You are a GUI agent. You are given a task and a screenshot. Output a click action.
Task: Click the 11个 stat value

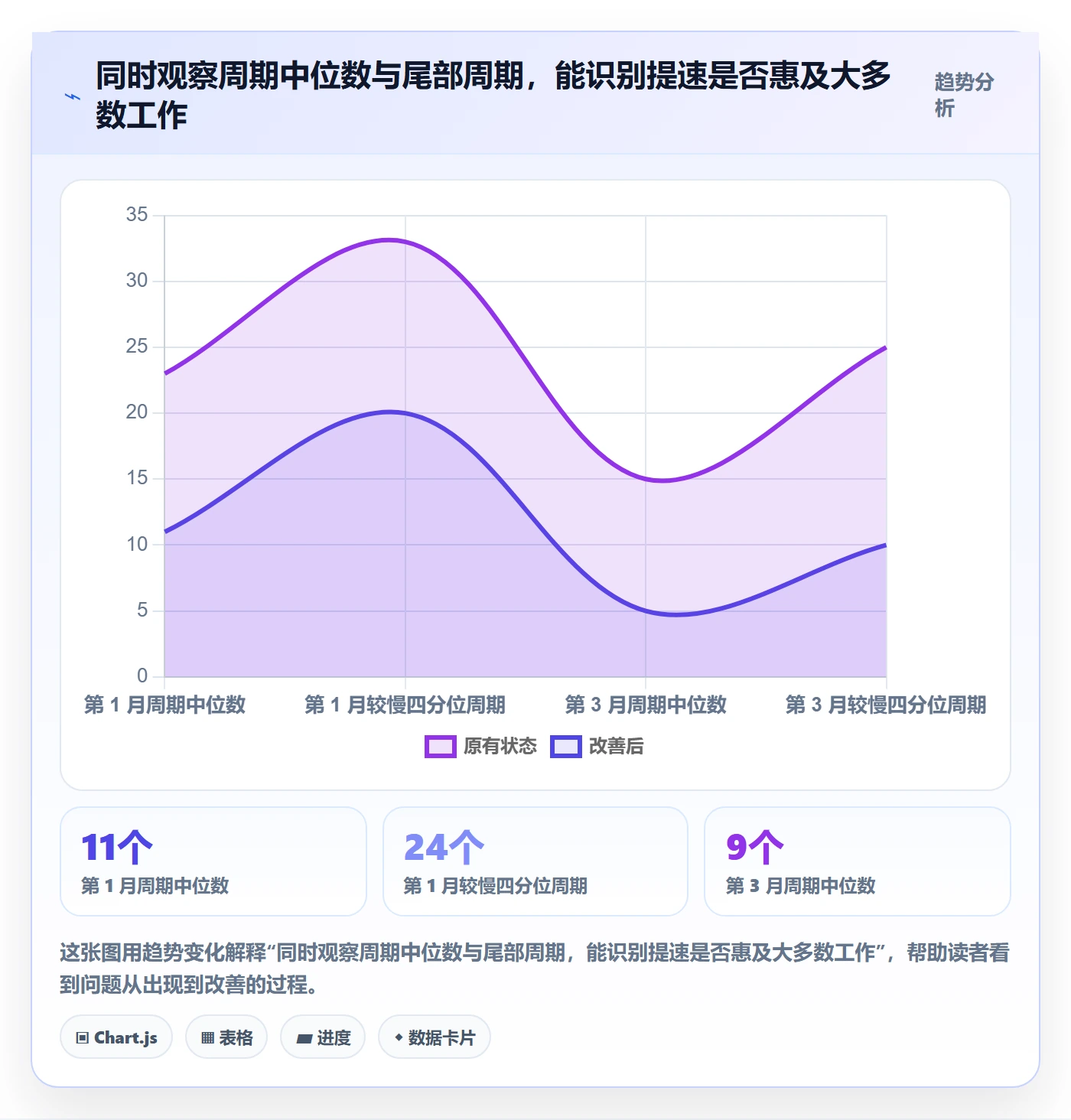(x=117, y=847)
